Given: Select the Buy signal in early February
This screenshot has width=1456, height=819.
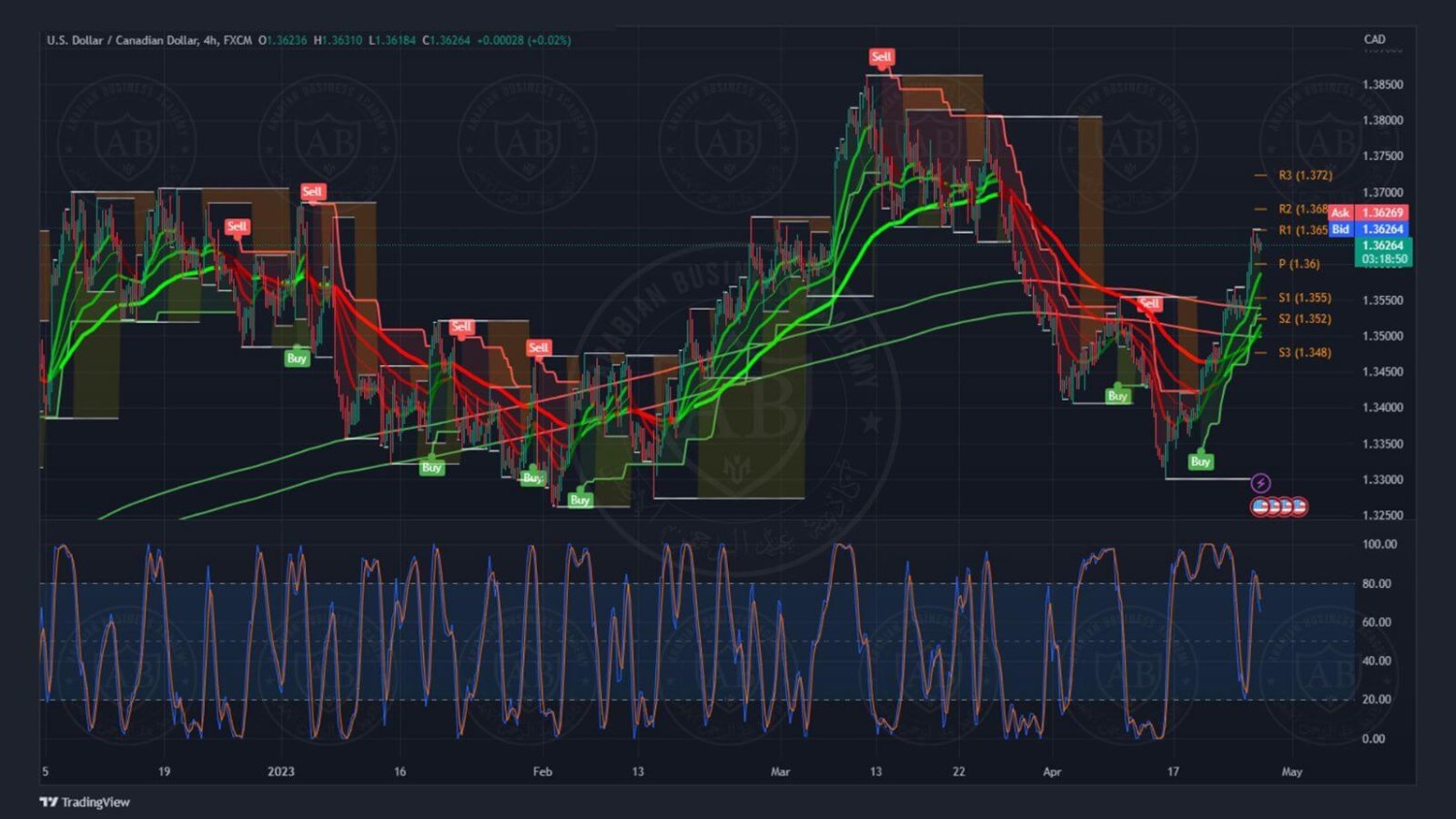Looking at the screenshot, I should [x=579, y=500].
